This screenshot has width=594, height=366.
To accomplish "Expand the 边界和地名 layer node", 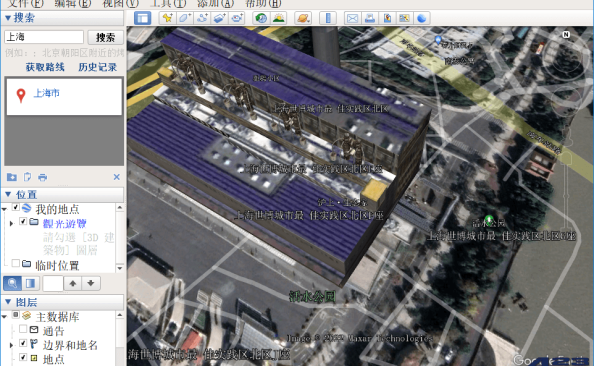I will point(11,345).
